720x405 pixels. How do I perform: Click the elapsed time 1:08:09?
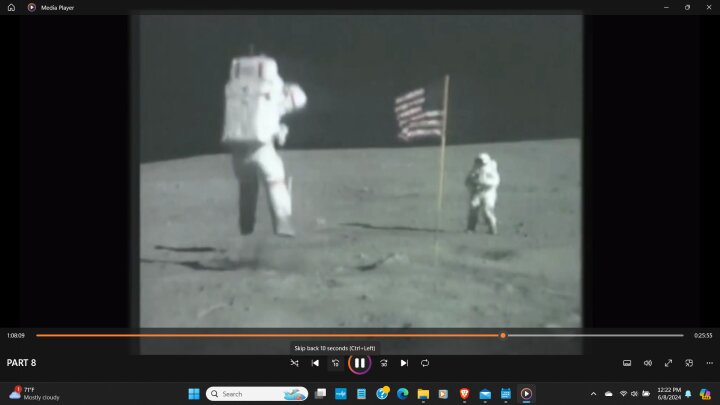point(16,336)
